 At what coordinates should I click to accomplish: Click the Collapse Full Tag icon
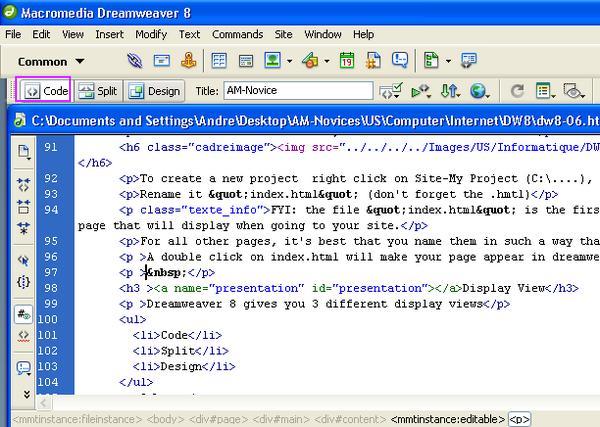click(23, 184)
